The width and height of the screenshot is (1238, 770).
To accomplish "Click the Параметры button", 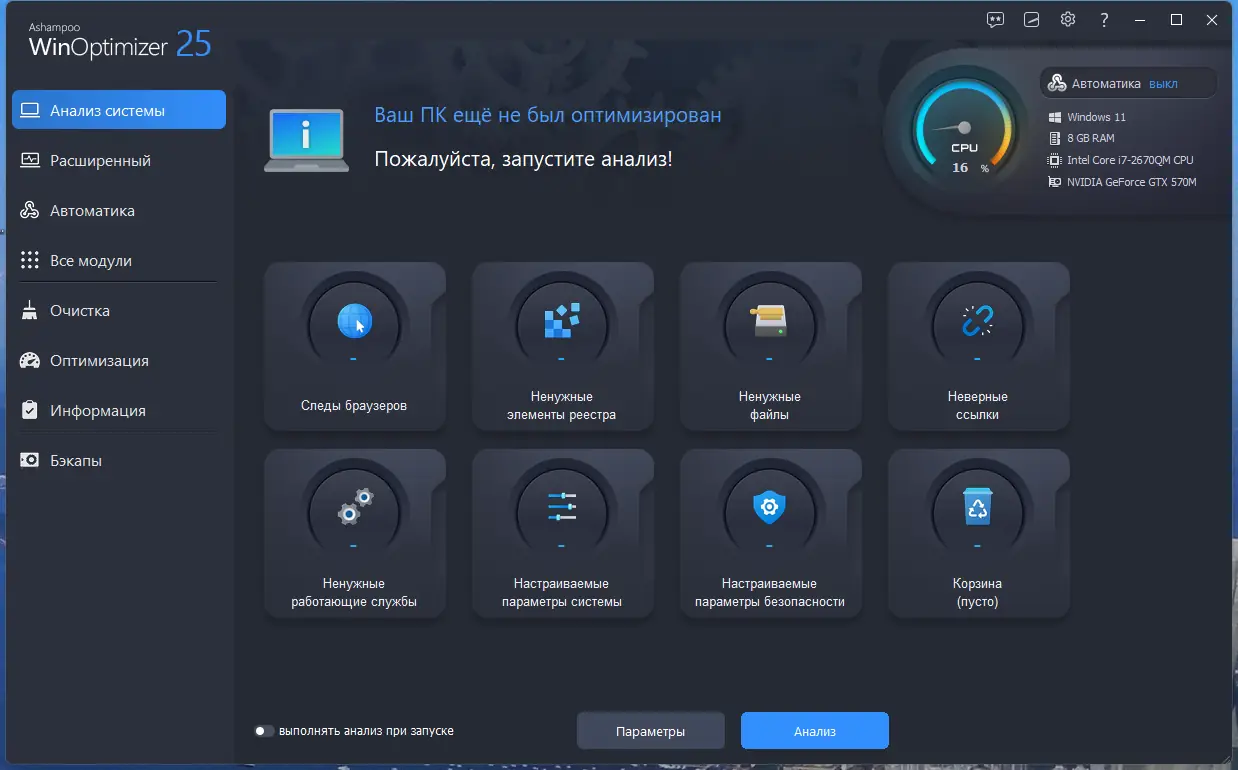I will [x=651, y=731].
